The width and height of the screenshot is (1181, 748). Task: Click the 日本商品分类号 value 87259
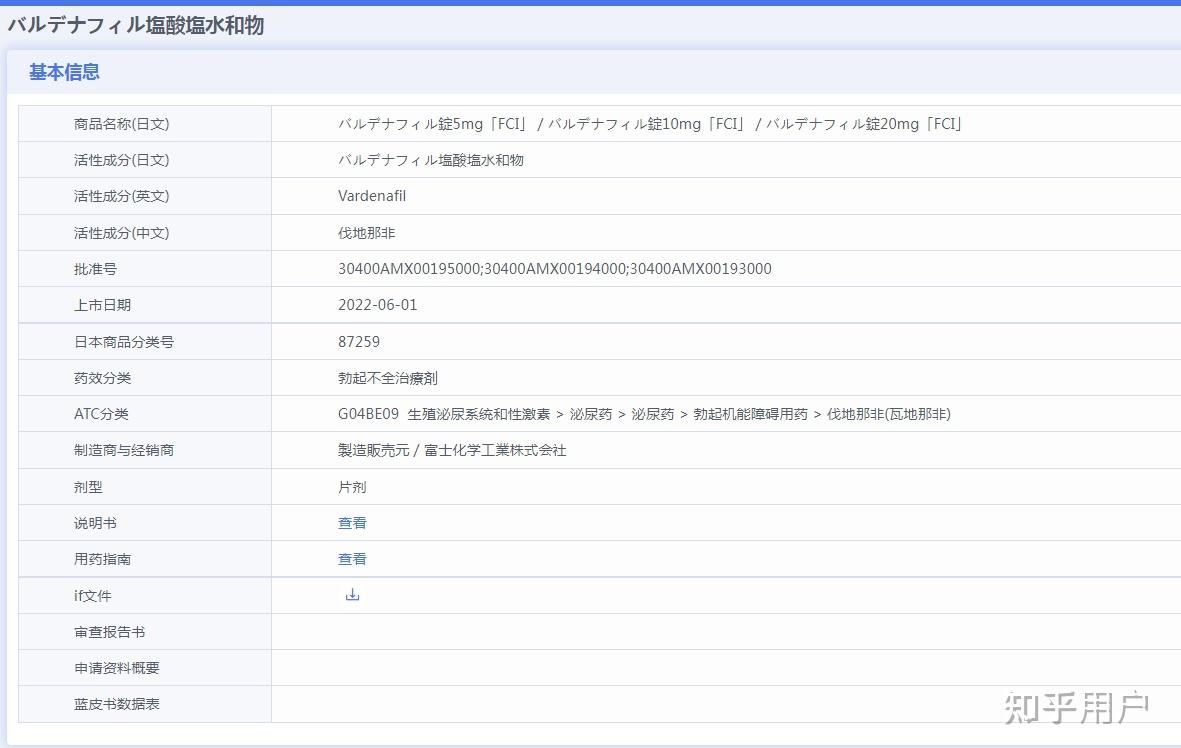click(x=359, y=342)
